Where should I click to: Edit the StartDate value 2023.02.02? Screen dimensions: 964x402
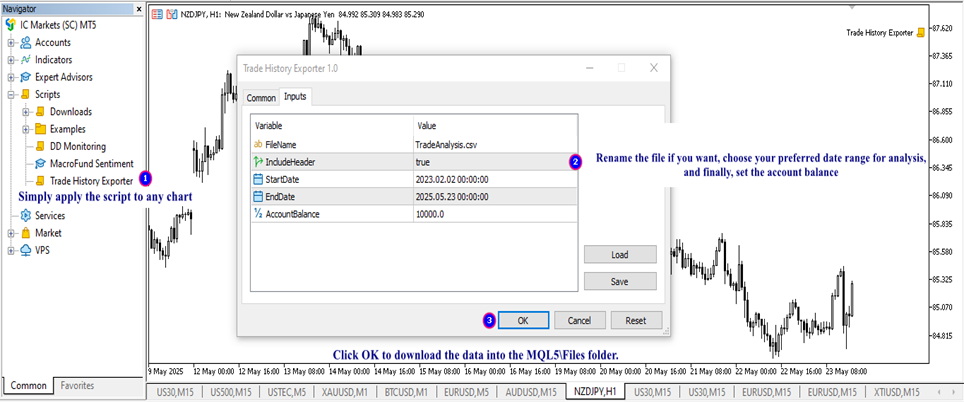click(495, 179)
